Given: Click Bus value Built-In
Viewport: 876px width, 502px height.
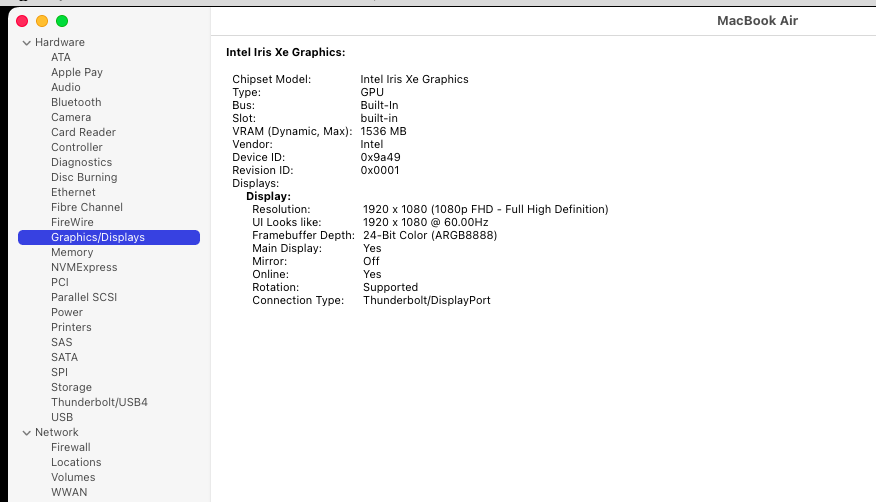Looking at the screenshot, I should coord(379,106).
